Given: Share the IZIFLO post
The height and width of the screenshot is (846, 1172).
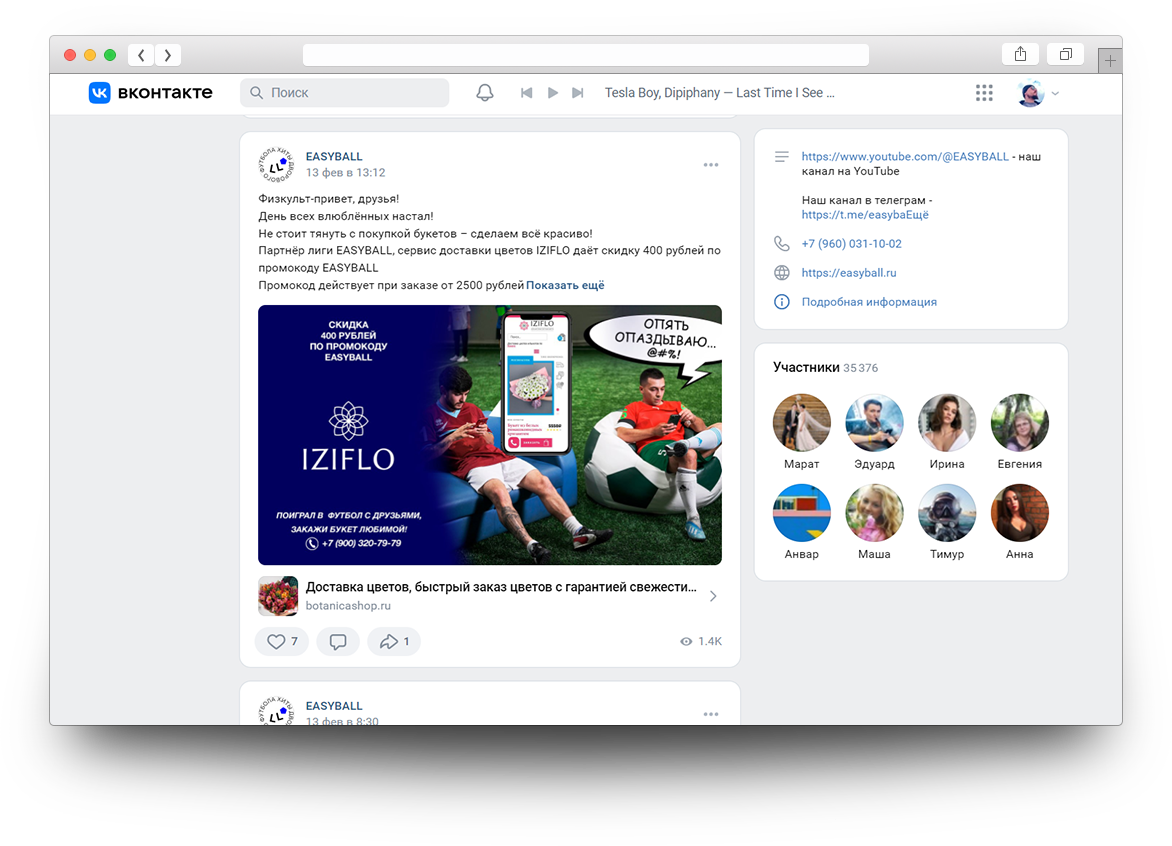Looking at the screenshot, I should pos(394,641).
